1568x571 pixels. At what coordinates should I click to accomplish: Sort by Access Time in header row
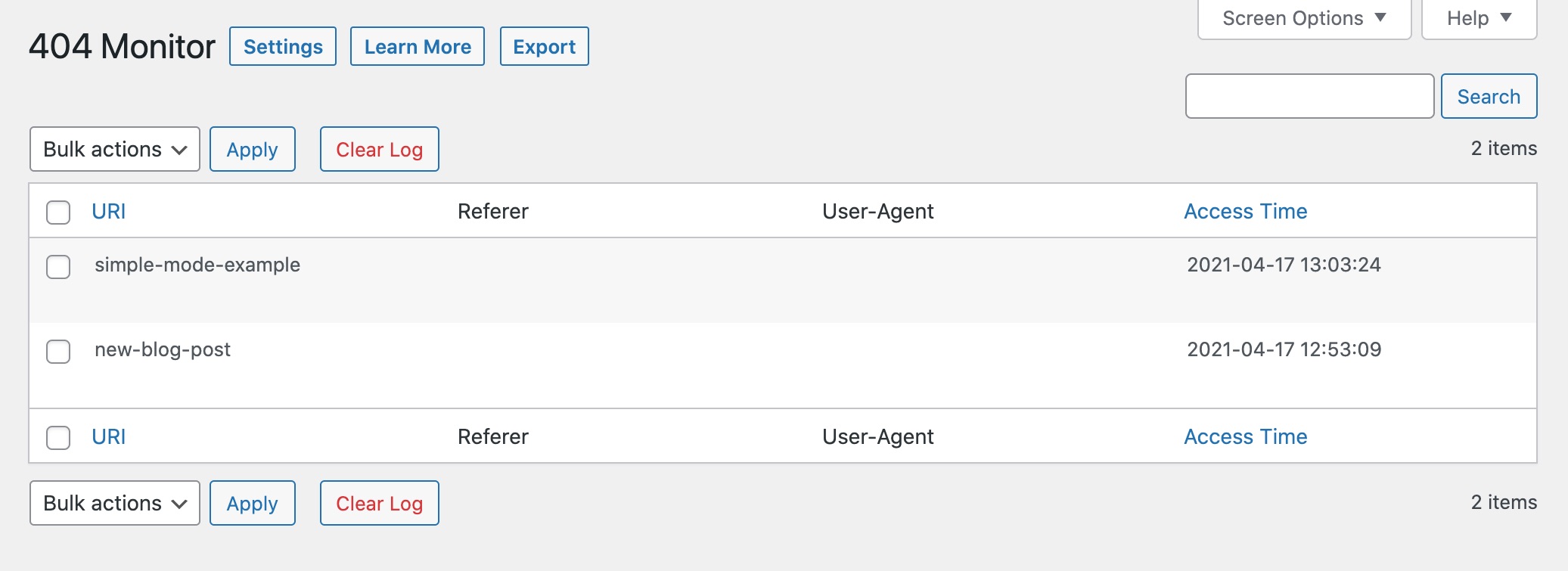pyautogui.click(x=1245, y=211)
